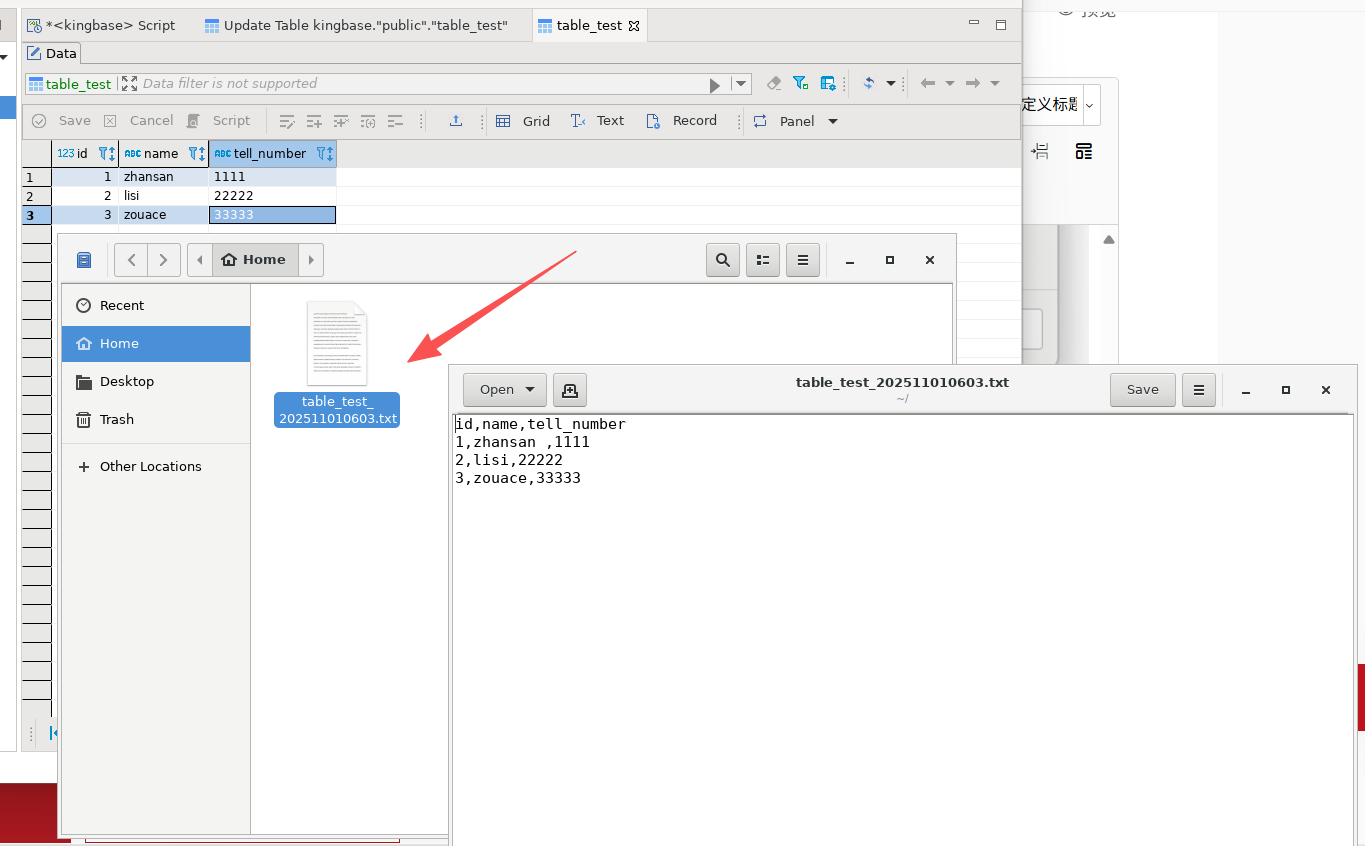
Task: Click the eraser icon to clear data filter
Action: (x=773, y=84)
